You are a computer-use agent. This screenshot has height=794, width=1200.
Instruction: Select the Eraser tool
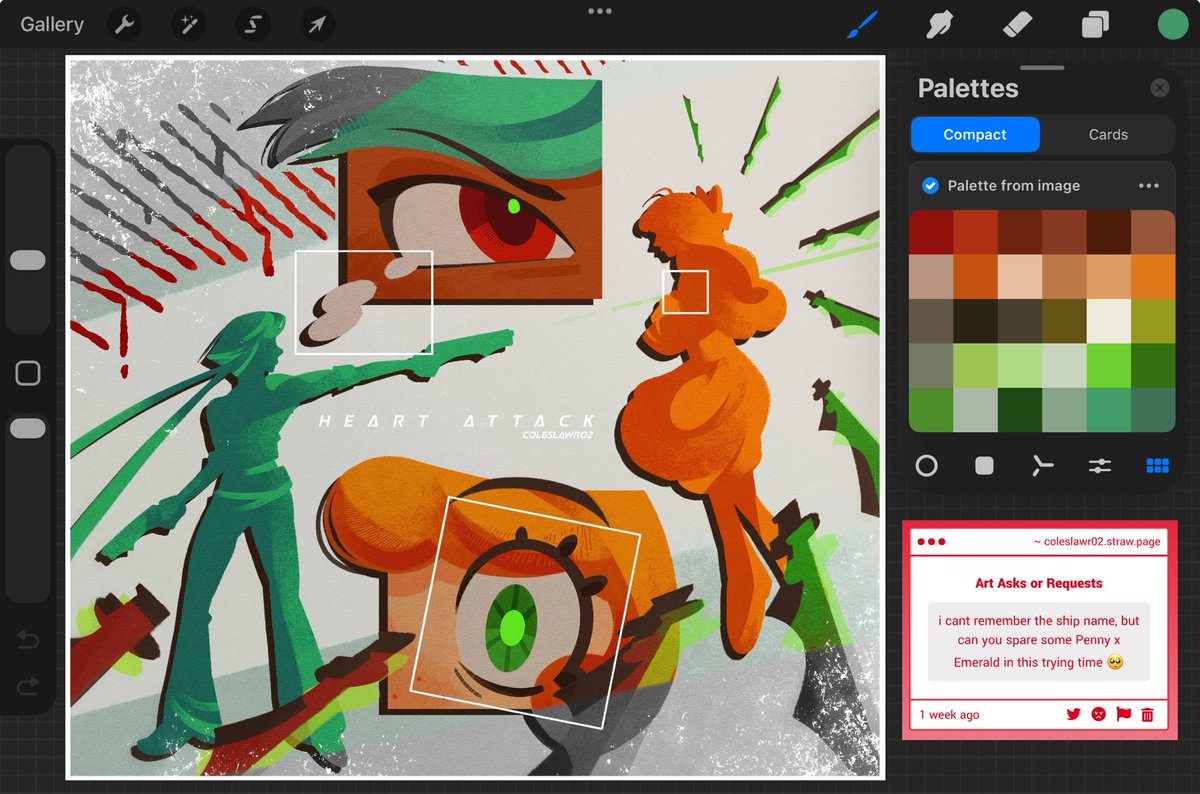[1017, 24]
